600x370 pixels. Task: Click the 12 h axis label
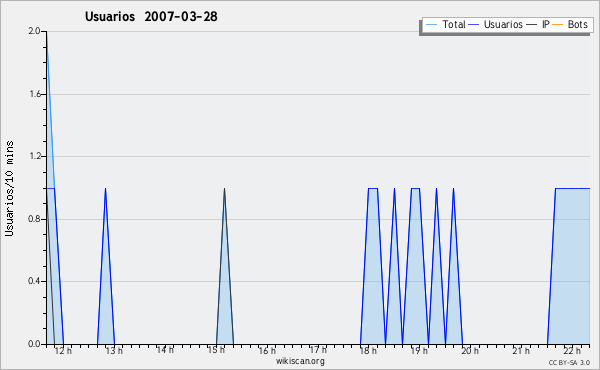[x=63, y=350]
